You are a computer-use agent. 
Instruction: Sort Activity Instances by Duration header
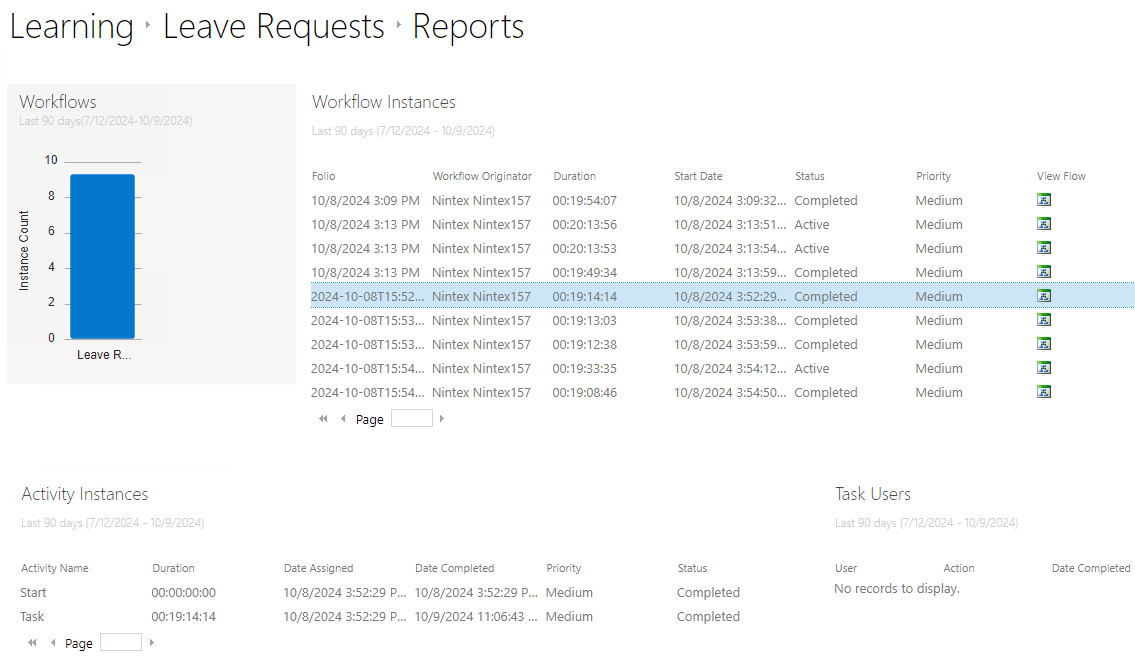coord(173,568)
